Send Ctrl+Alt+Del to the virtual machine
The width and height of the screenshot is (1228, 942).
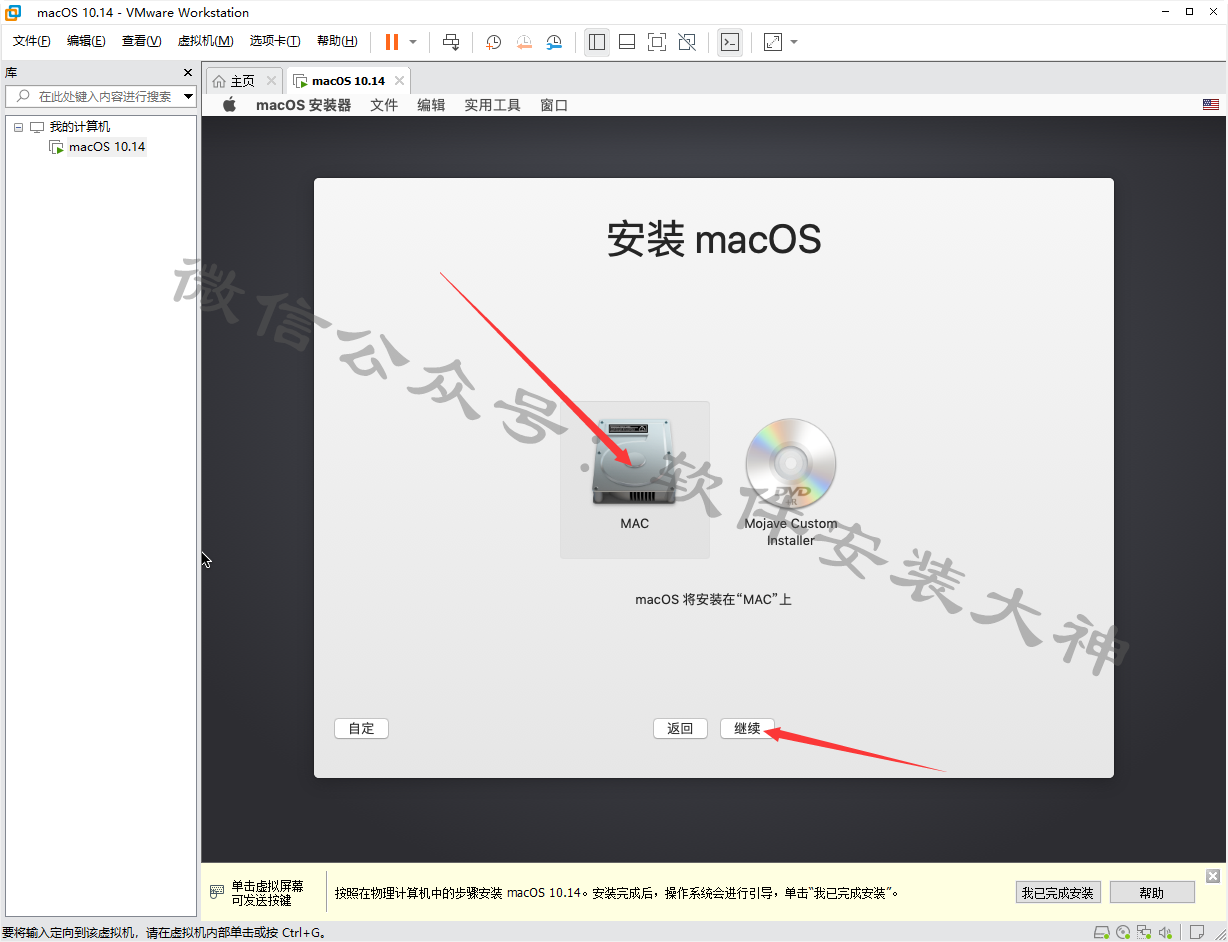point(451,42)
